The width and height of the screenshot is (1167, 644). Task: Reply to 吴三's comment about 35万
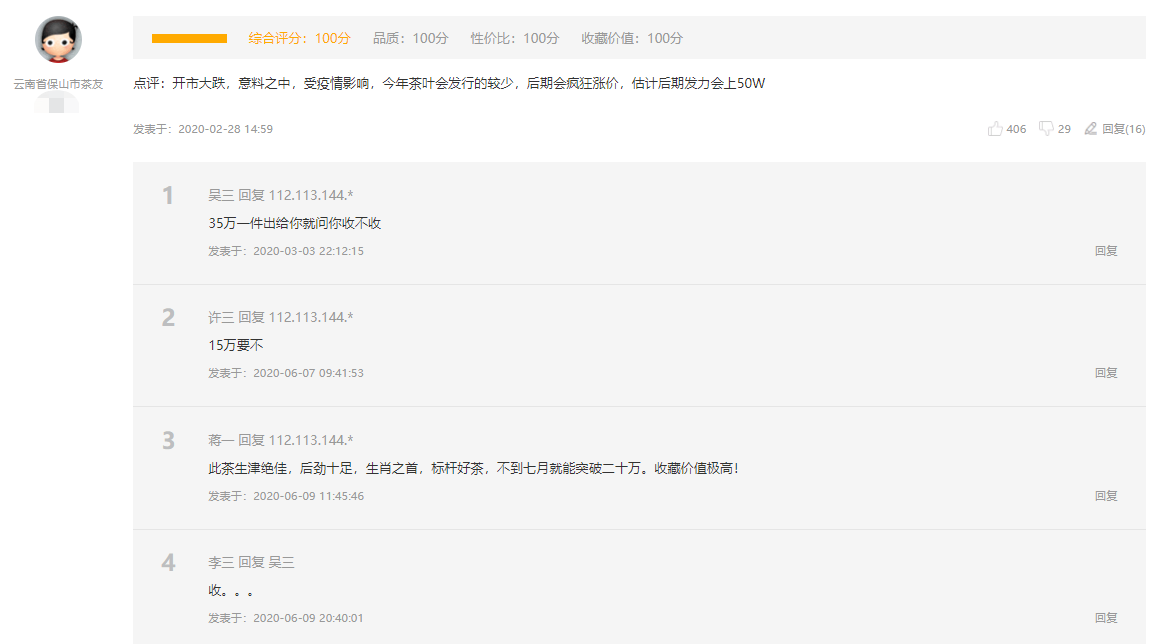[1105, 251]
